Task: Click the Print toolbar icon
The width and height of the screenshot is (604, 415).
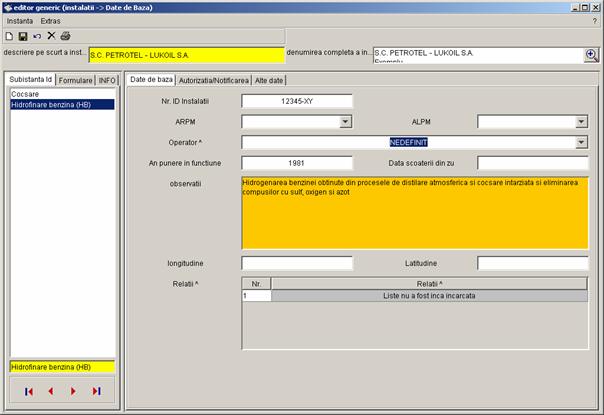Action: point(65,35)
